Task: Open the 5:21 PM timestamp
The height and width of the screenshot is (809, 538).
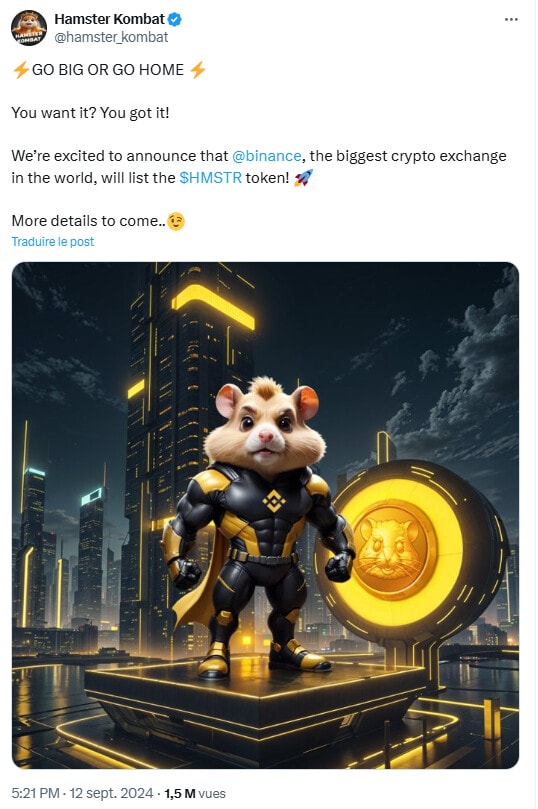Action: [x=35, y=793]
